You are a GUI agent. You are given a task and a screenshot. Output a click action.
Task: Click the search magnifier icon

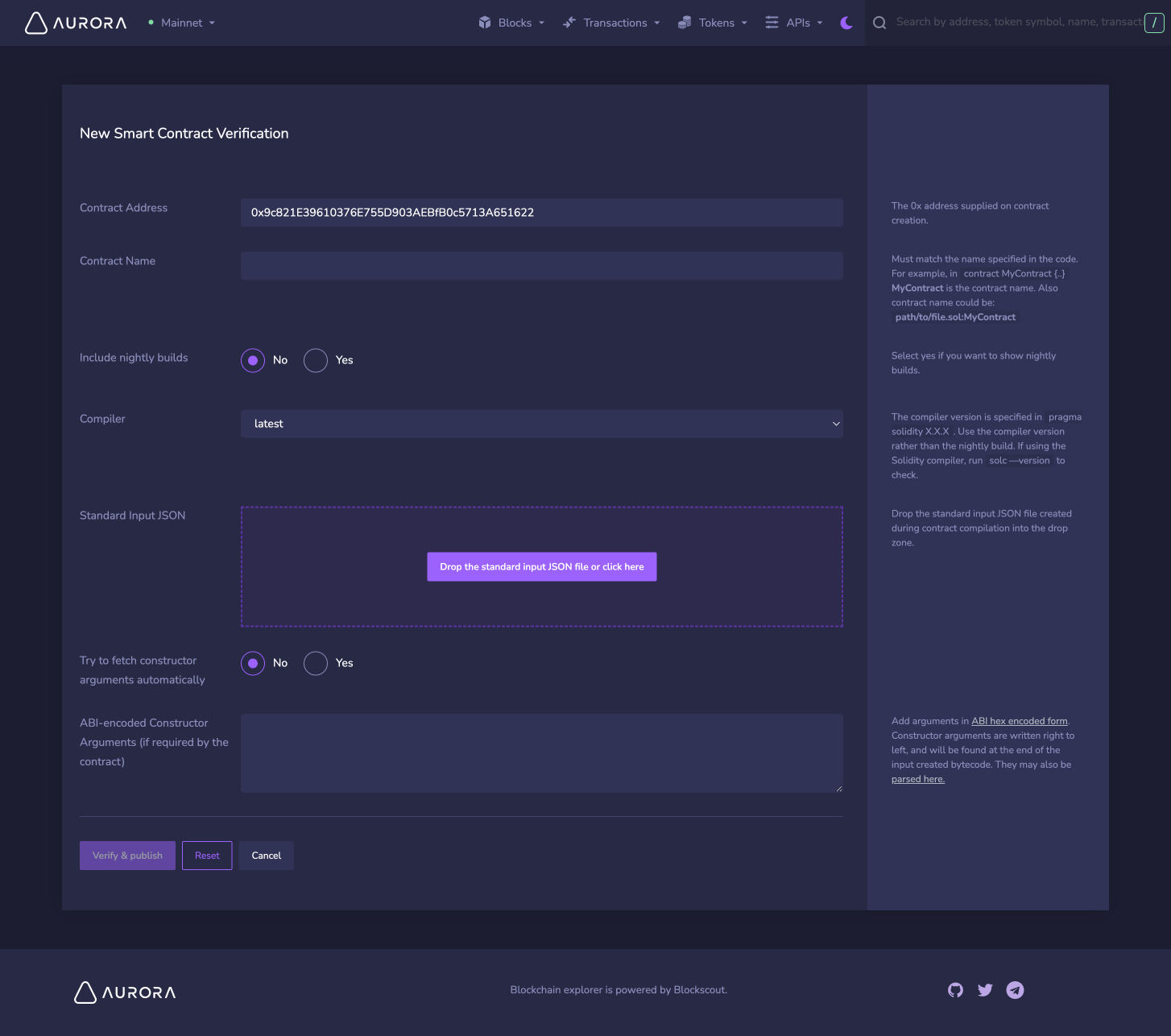879,23
